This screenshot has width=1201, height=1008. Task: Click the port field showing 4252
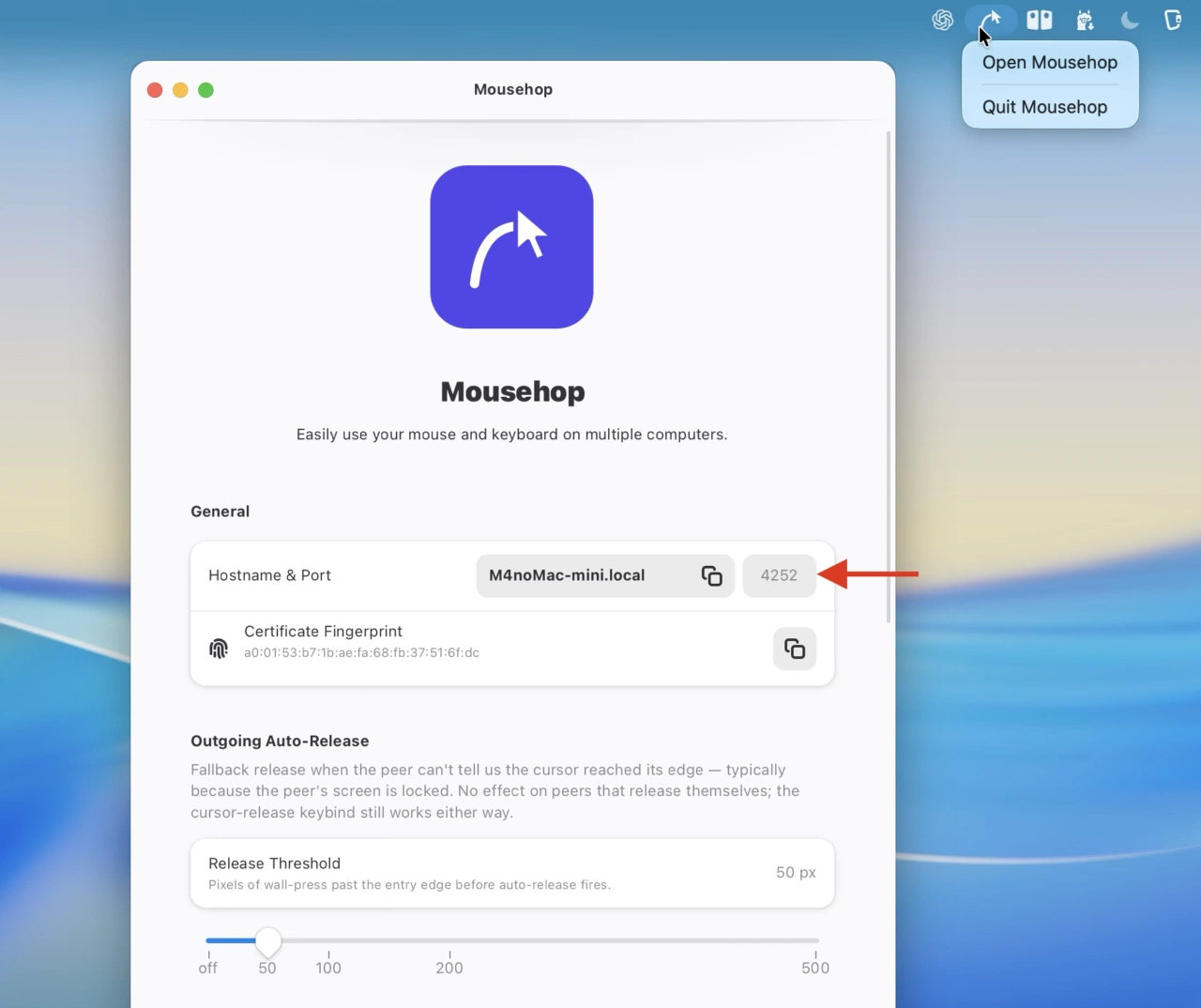(x=779, y=575)
